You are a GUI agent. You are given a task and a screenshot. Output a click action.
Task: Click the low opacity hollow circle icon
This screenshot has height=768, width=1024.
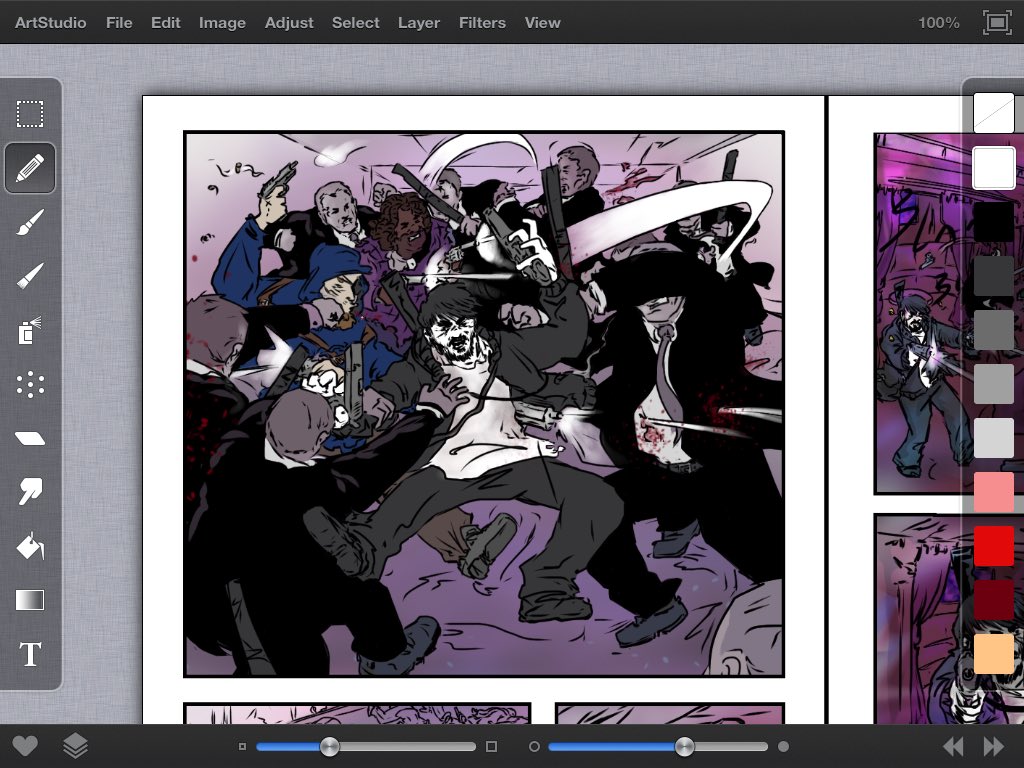534,746
